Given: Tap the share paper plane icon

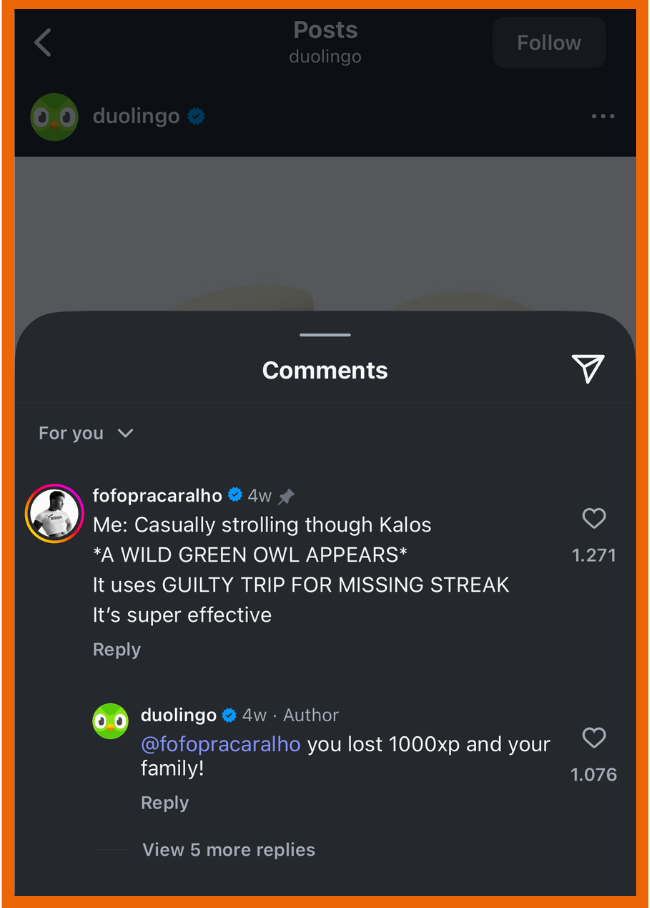Looking at the screenshot, I should coord(588,369).
